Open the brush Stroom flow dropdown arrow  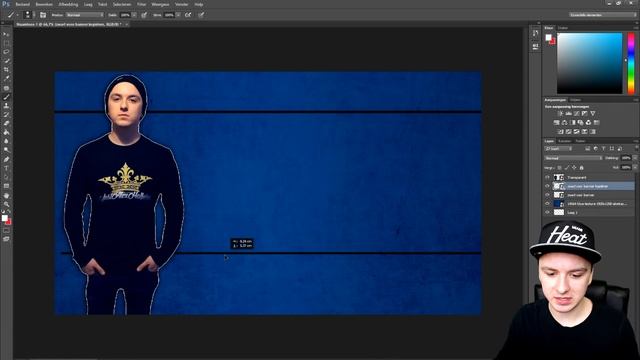click(x=178, y=15)
